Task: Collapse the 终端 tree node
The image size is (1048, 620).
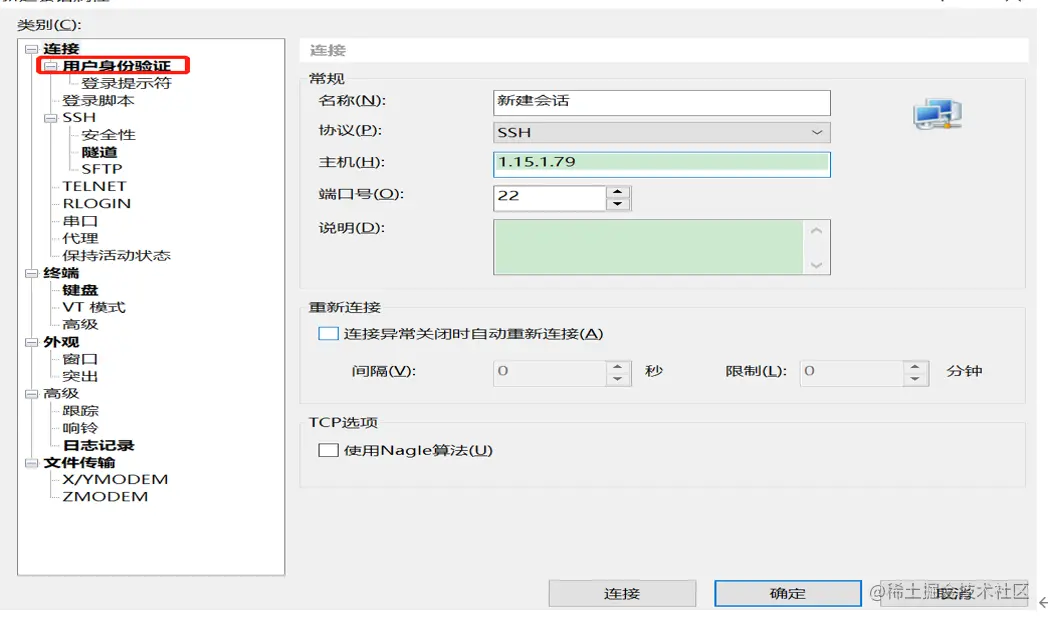Action: (31, 273)
